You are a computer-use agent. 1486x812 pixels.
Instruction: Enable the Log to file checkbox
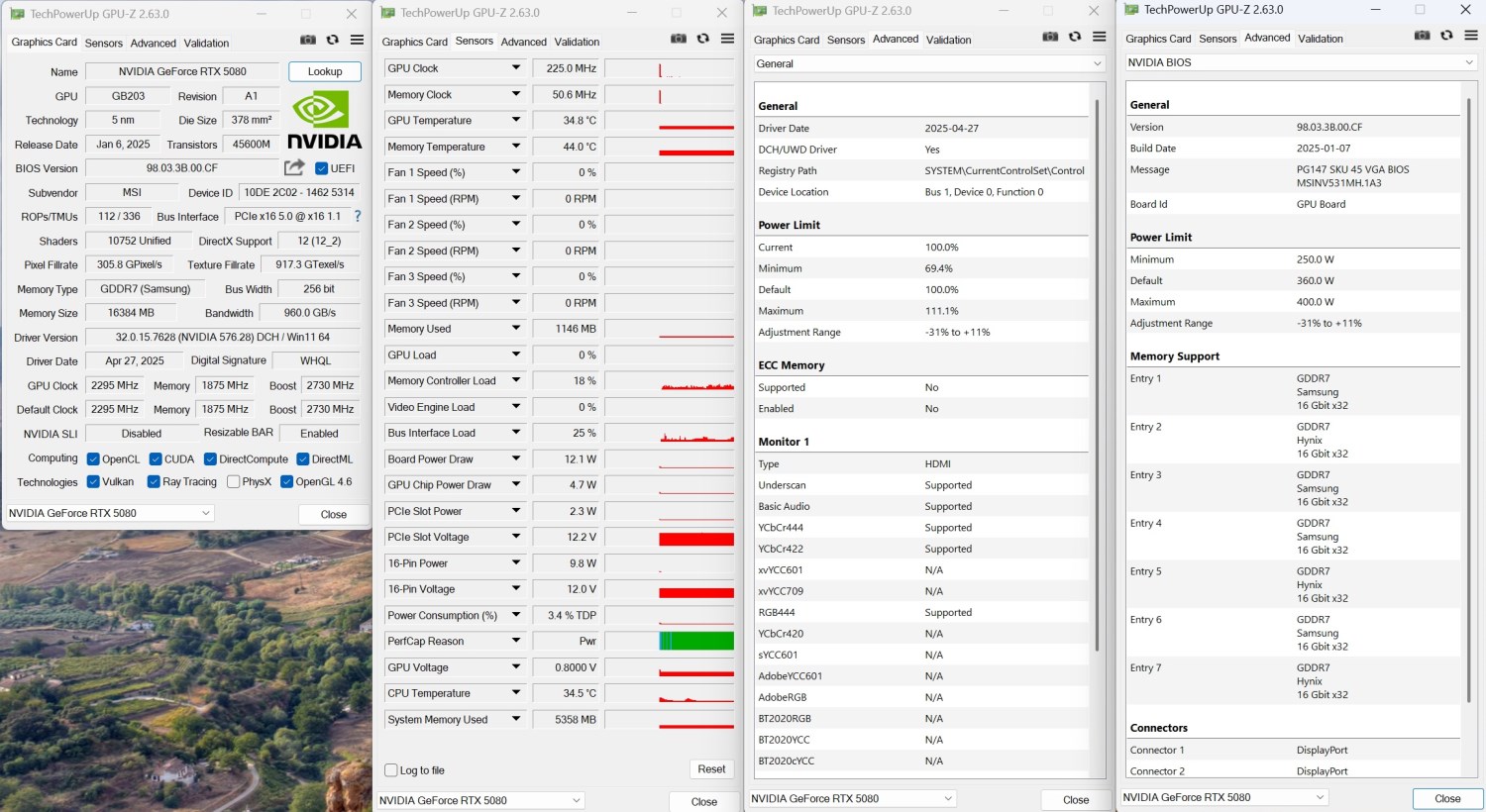click(x=390, y=770)
